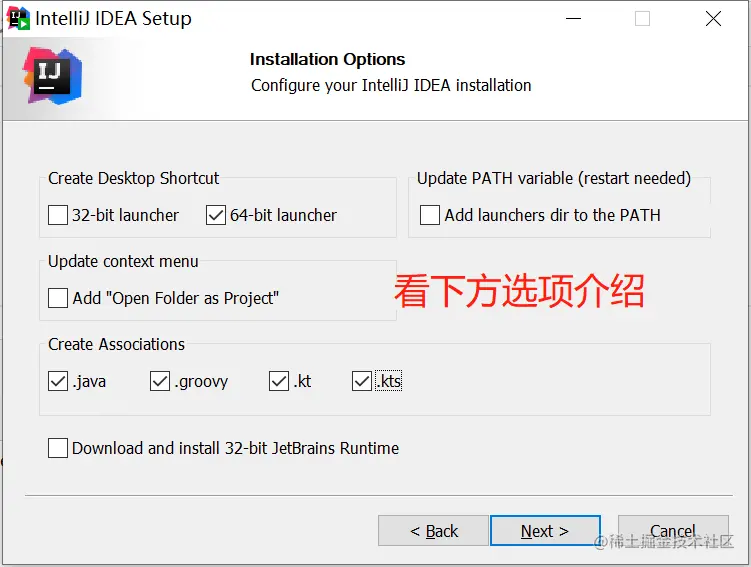The width and height of the screenshot is (751, 567).
Task: Click the Installation Options heading
Action: (x=328, y=59)
